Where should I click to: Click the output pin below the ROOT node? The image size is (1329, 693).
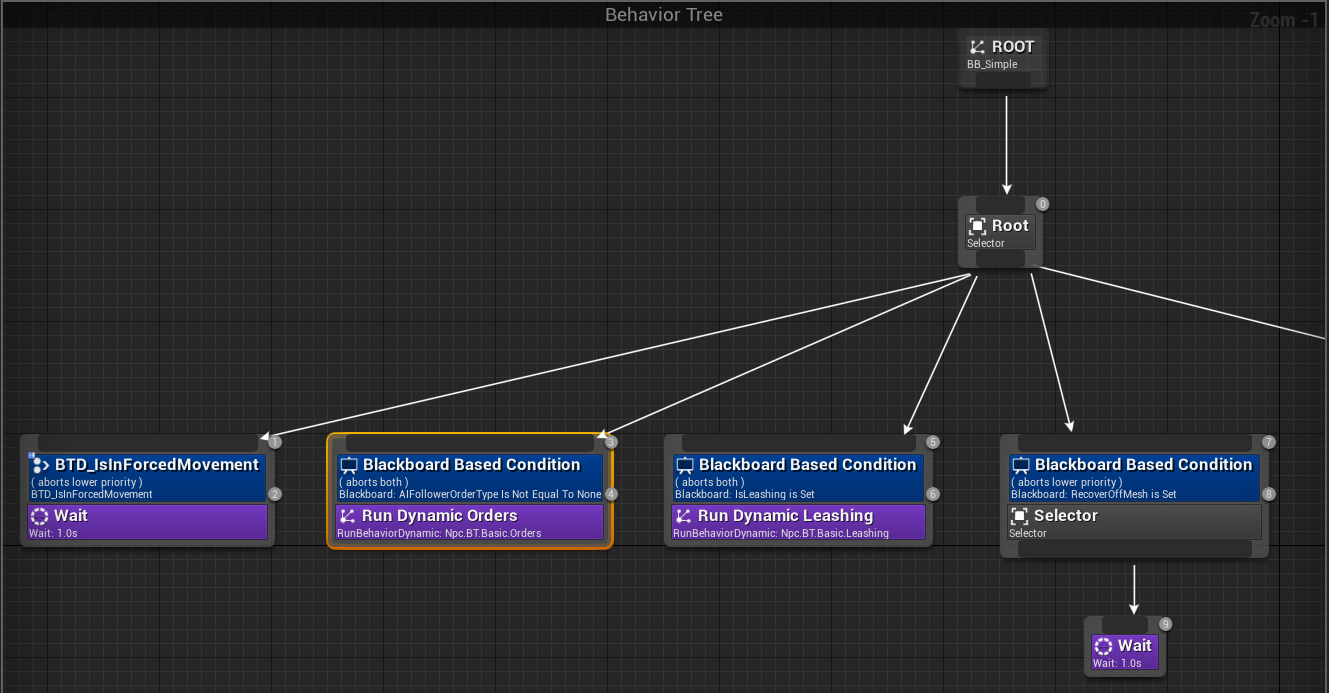[1003, 79]
